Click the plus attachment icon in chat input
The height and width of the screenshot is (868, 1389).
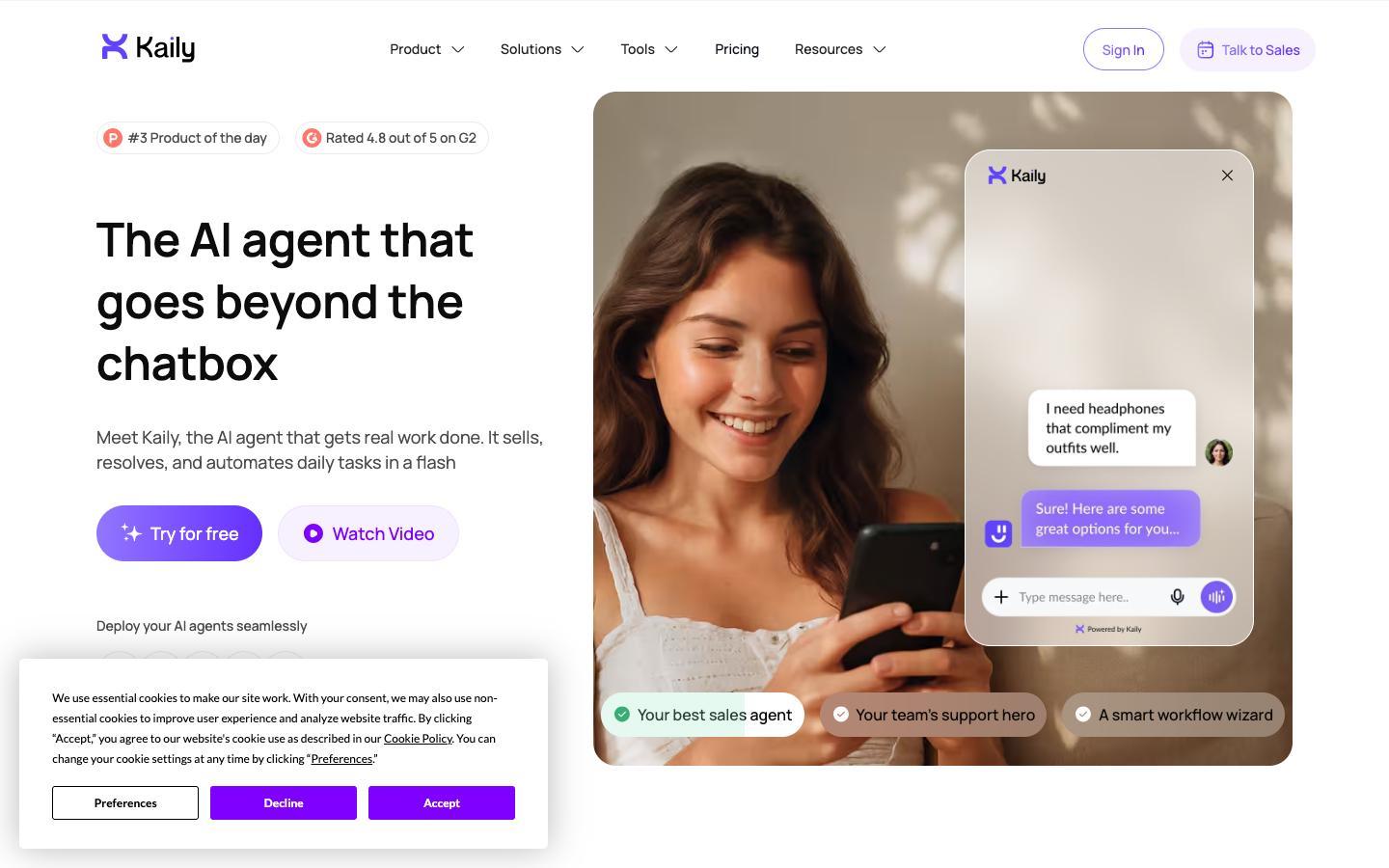(x=1001, y=597)
